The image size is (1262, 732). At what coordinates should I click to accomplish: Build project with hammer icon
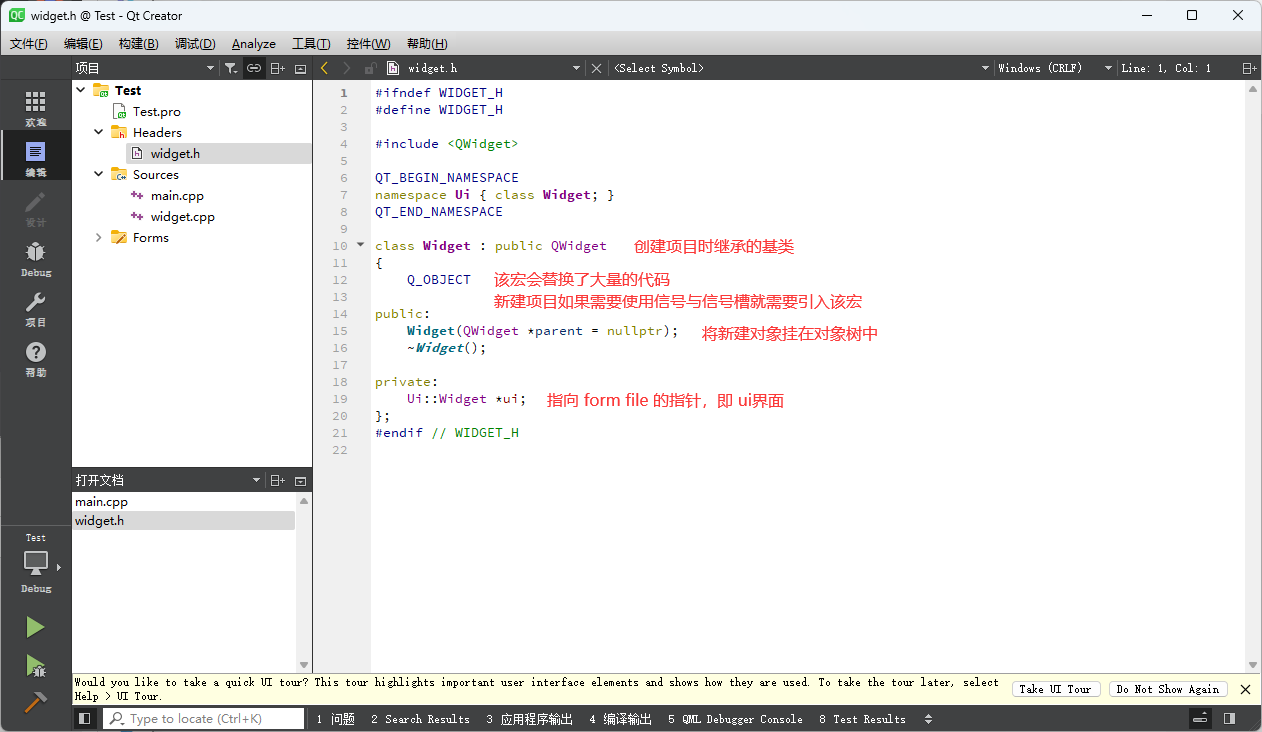point(36,702)
